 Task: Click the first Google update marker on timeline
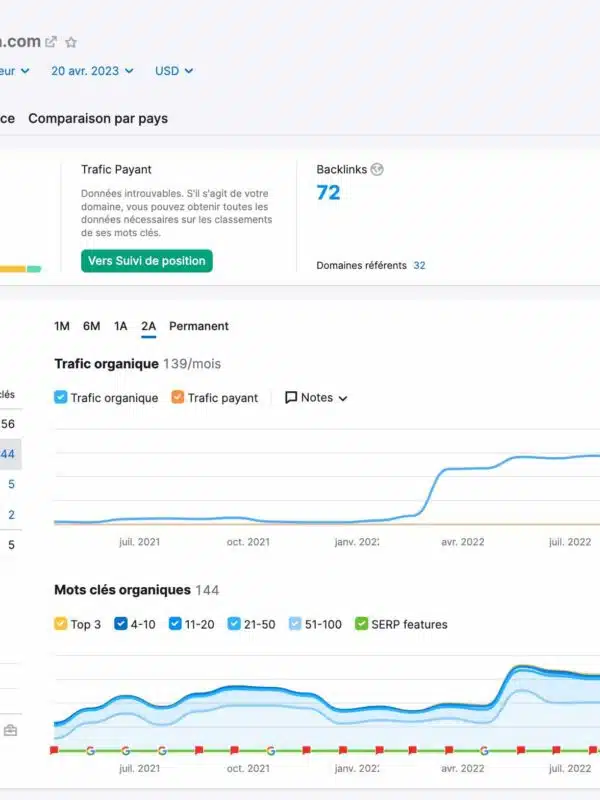tap(89, 750)
